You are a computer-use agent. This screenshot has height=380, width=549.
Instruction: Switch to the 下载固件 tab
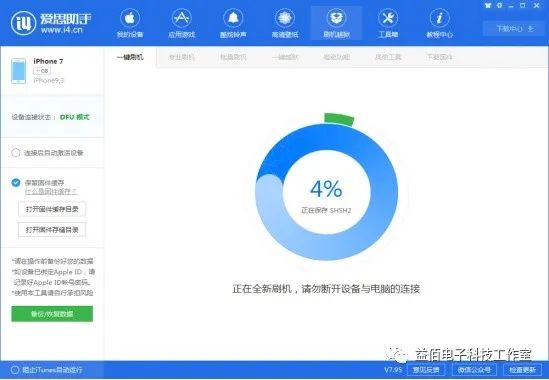click(439, 57)
